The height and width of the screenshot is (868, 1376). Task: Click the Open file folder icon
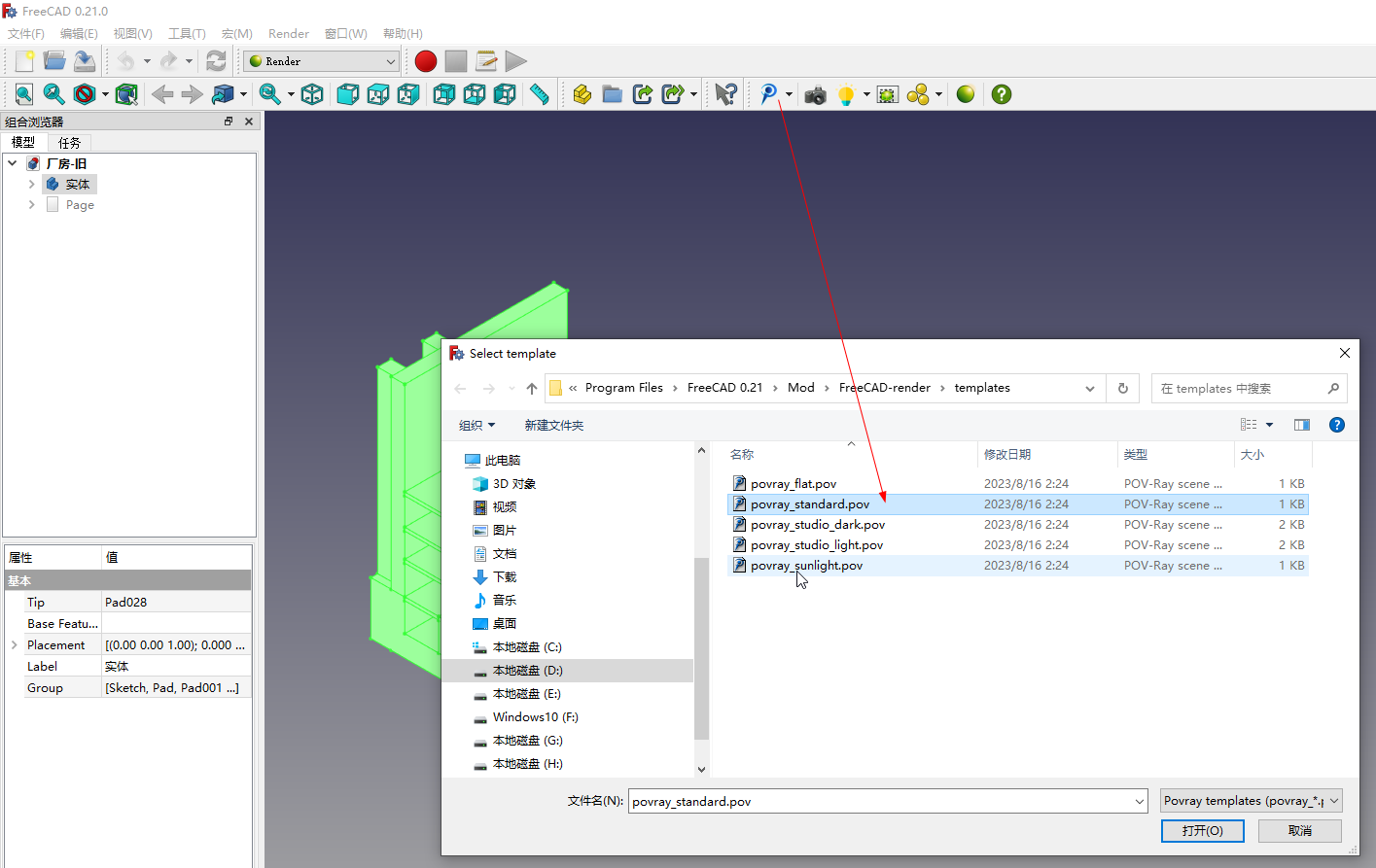click(54, 61)
